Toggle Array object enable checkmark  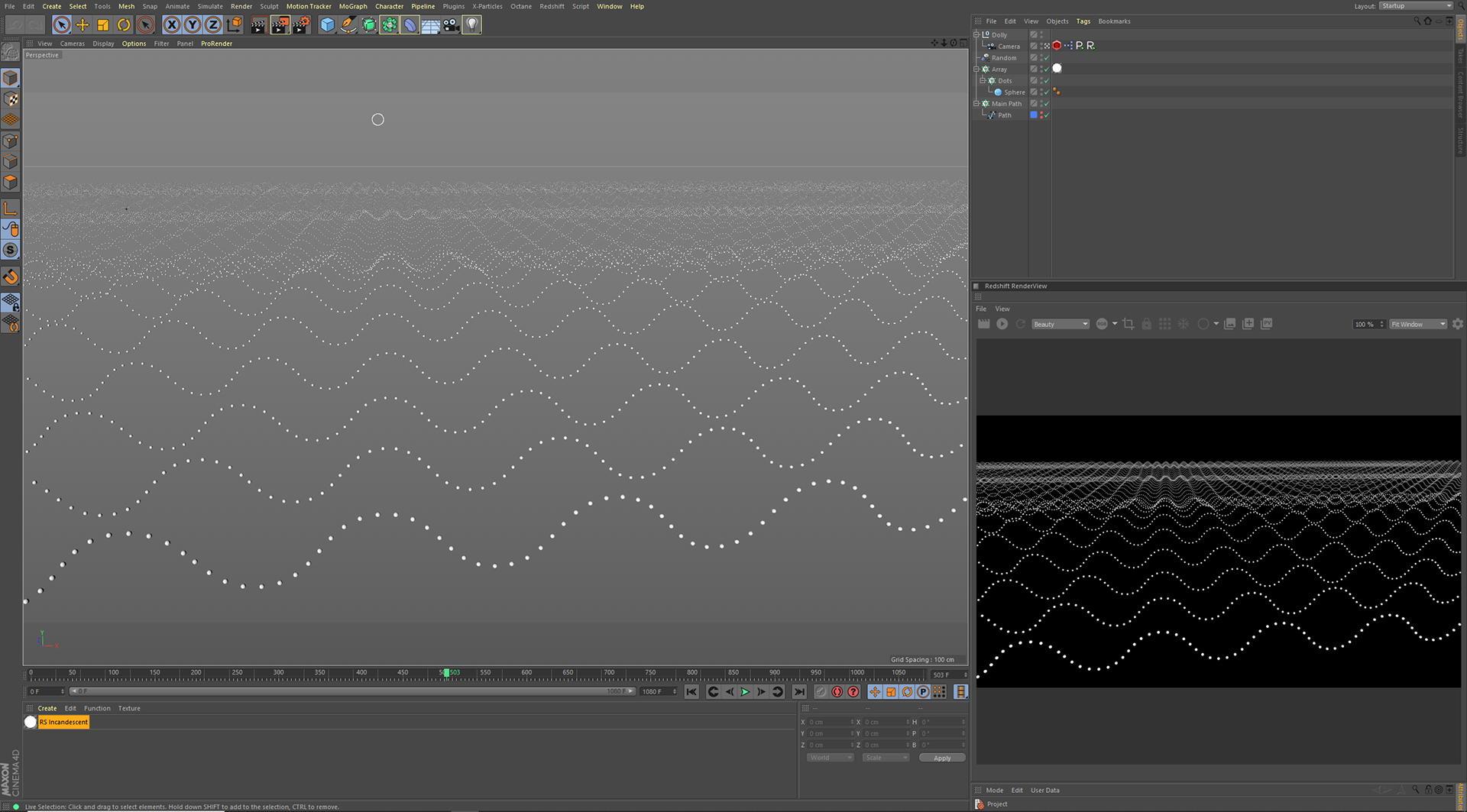1047,69
